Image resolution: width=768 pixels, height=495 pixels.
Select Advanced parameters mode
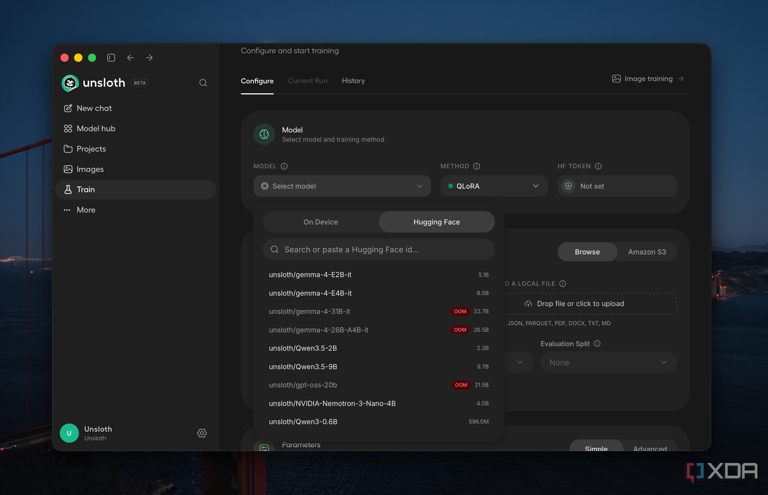650,448
